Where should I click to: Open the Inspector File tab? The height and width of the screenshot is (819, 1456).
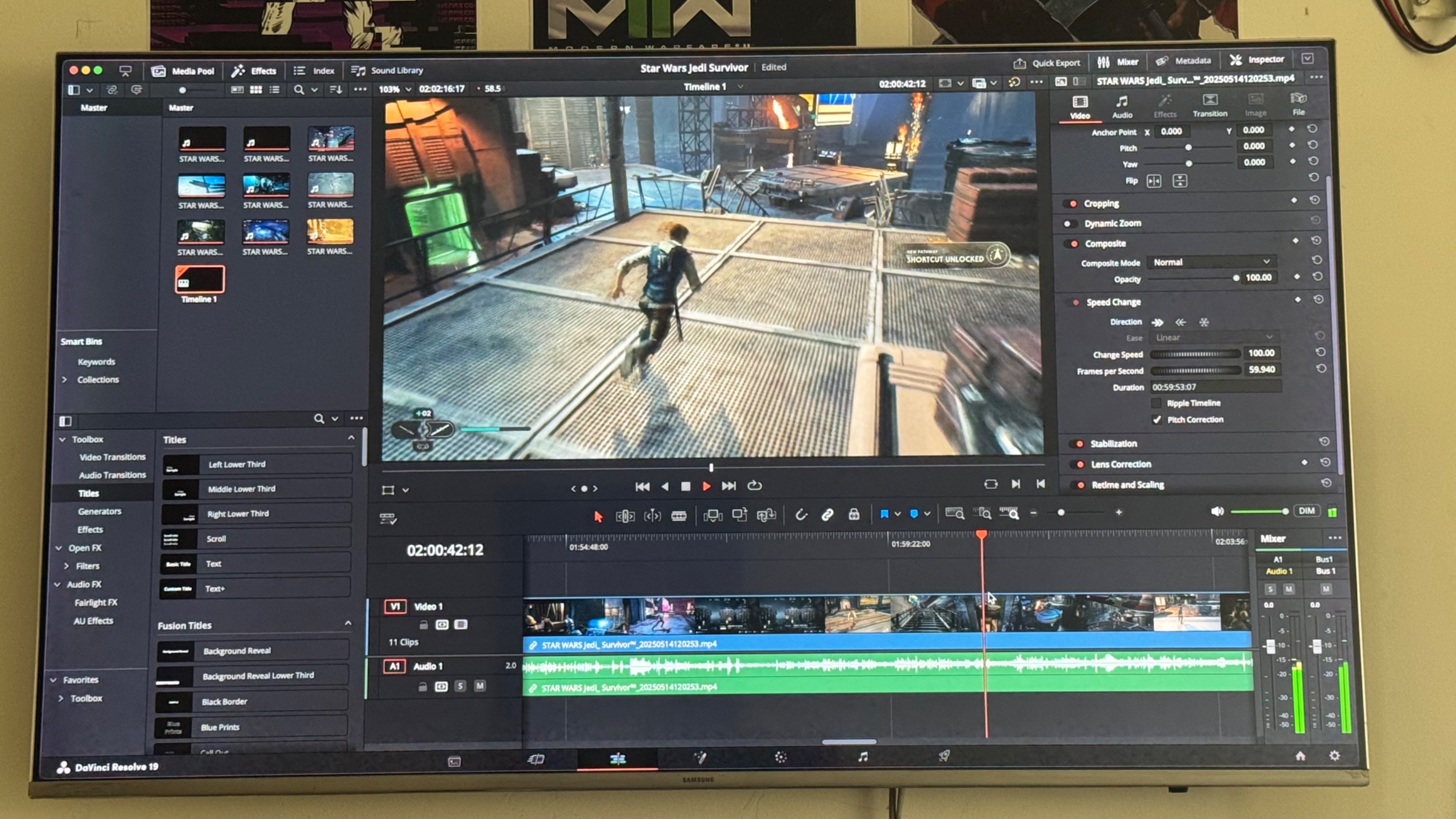1298,104
